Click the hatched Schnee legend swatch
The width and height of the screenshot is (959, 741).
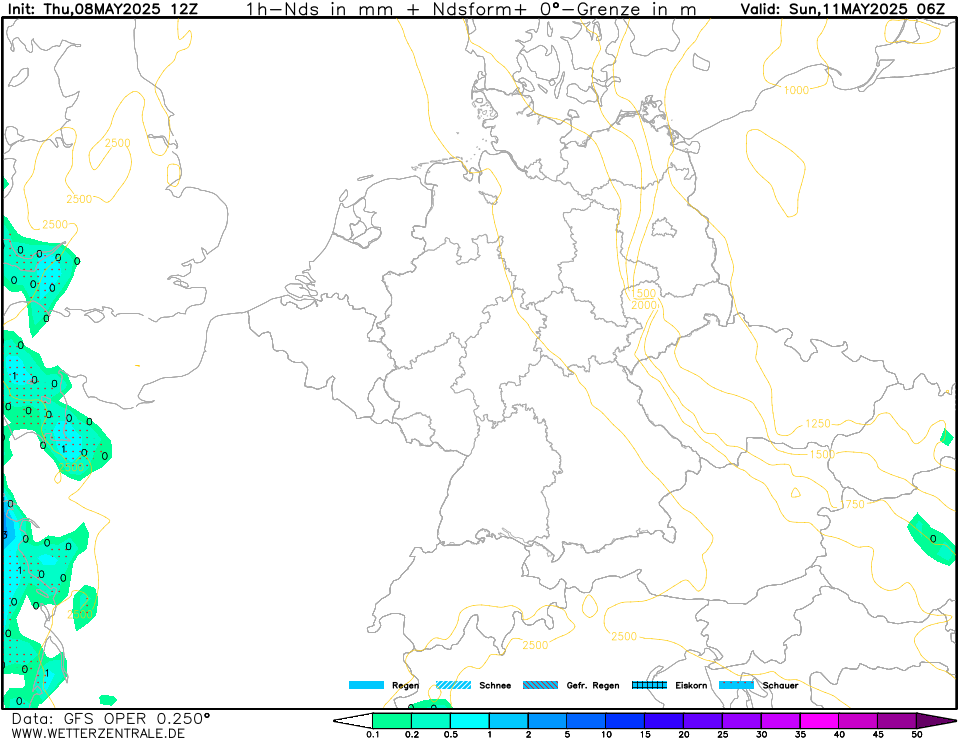[x=453, y=685]
